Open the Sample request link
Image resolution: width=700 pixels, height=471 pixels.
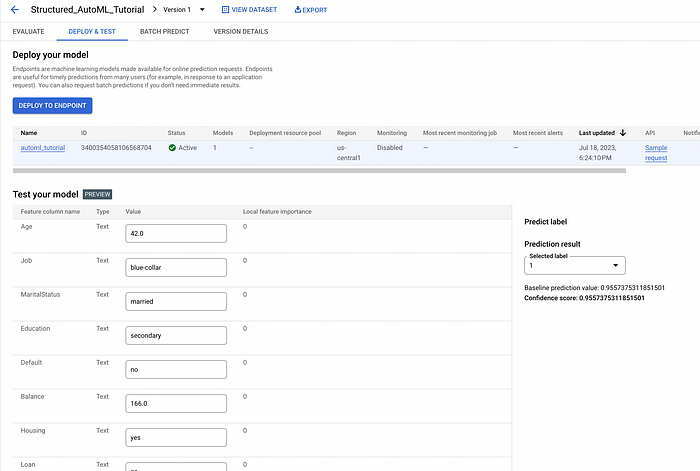click(656, 153)
